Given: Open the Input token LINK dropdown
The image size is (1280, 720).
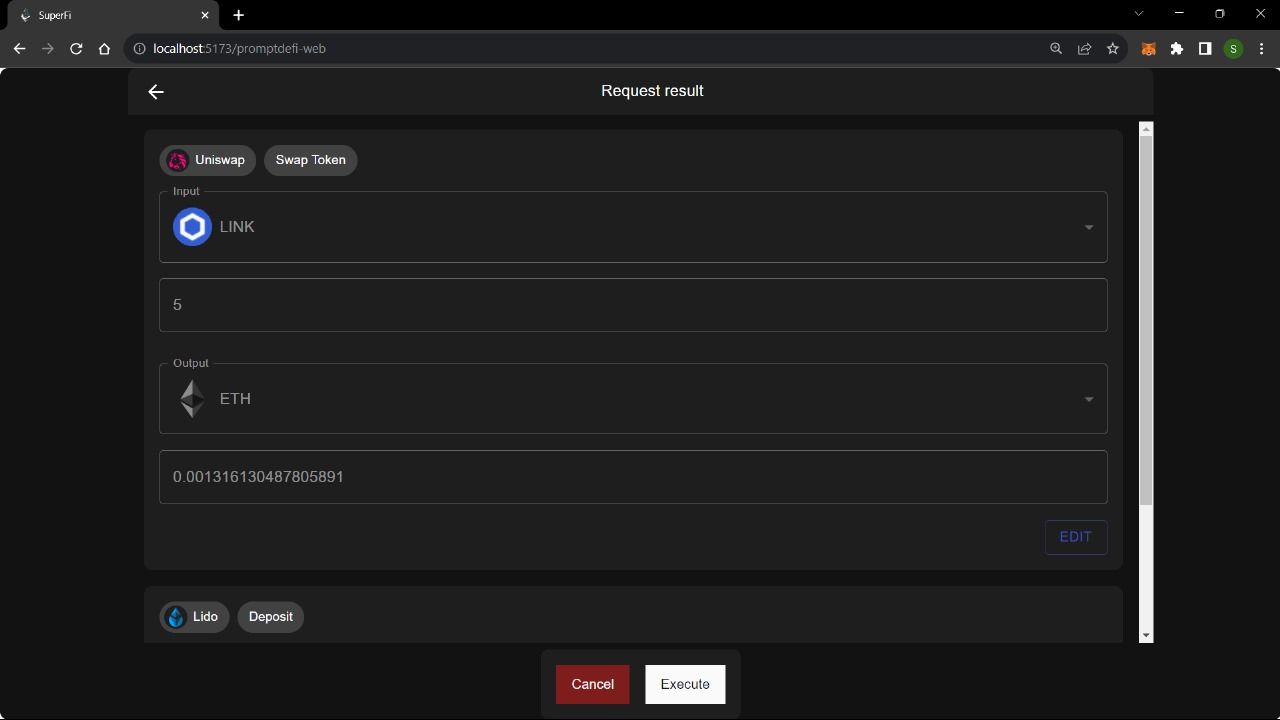Looking at the screenshot, I should pos(633,227).
